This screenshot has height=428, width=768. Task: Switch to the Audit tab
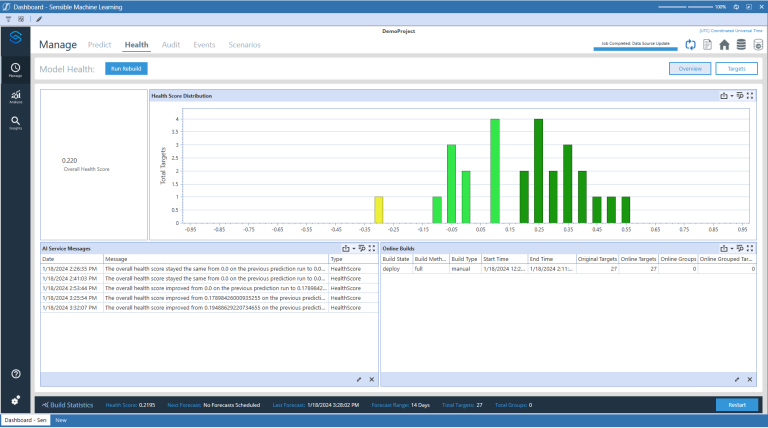[170, 45]
